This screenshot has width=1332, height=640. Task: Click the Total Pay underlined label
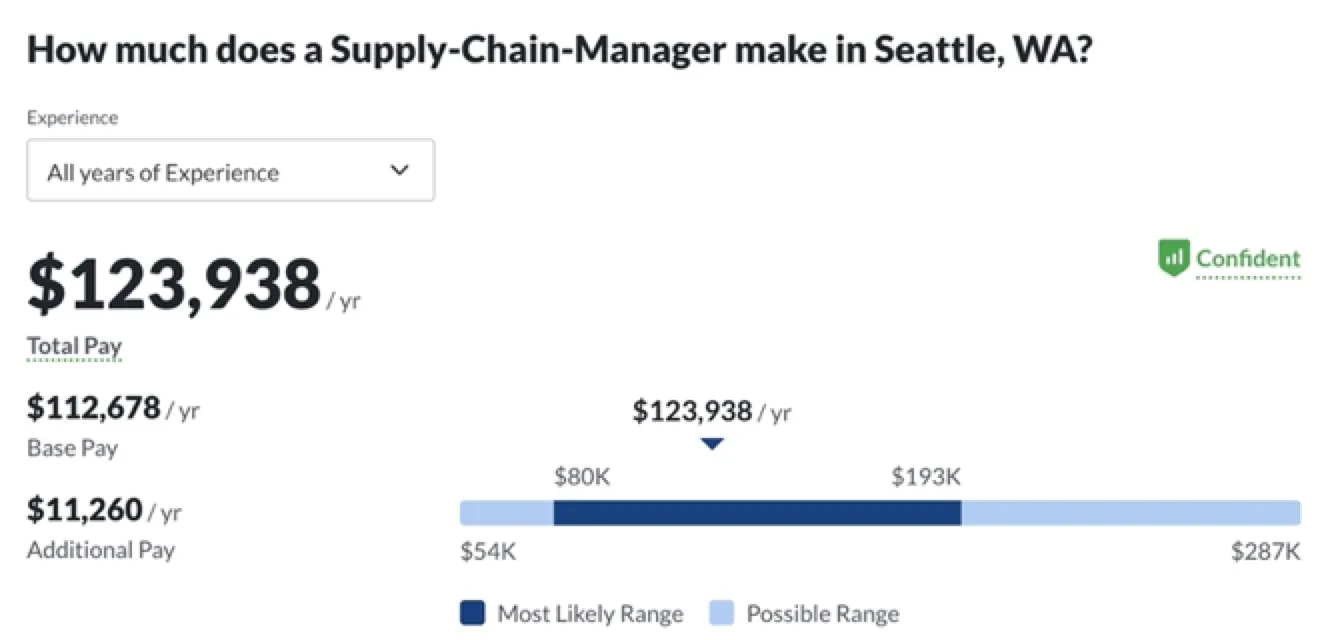coord(74,347)
